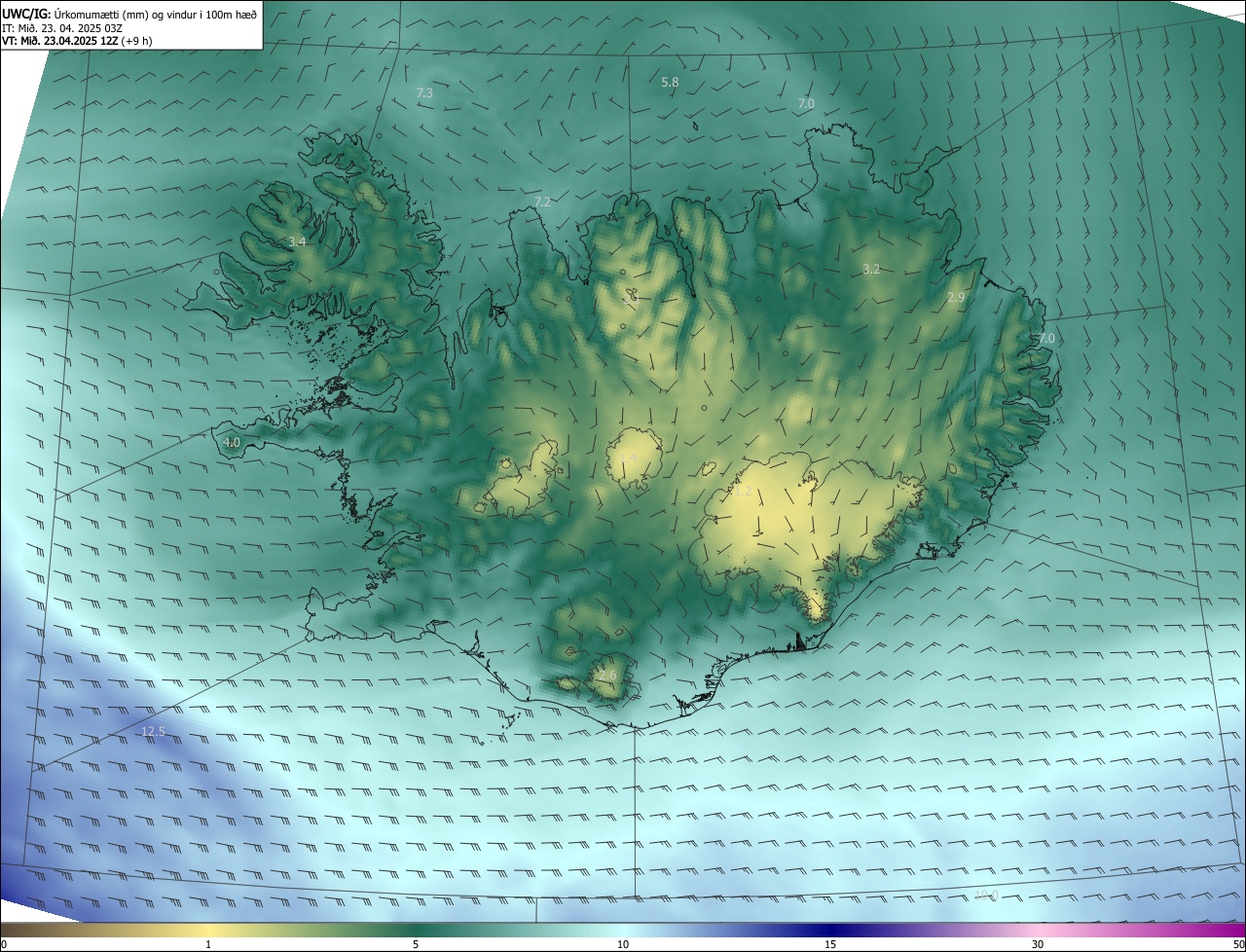The image size is (1246, 952).
Task: Pick the pink colorbar segment at value 30
Action: pyautogui.click(x=1038, y=930)
